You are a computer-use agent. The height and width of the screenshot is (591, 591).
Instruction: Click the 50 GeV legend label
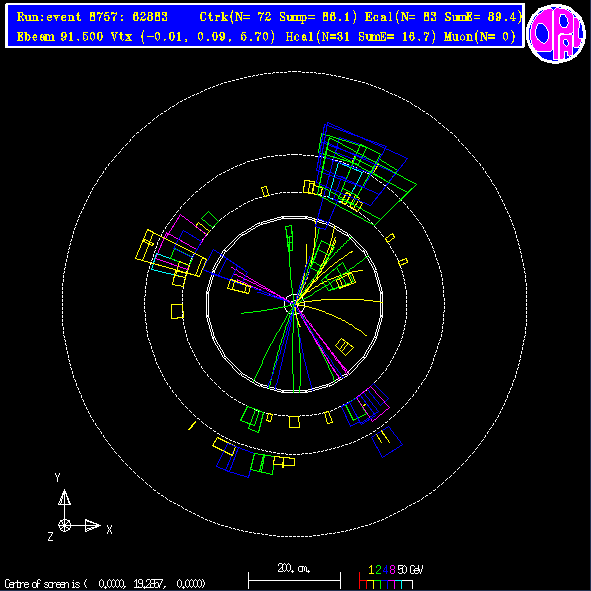click(410, 570)
